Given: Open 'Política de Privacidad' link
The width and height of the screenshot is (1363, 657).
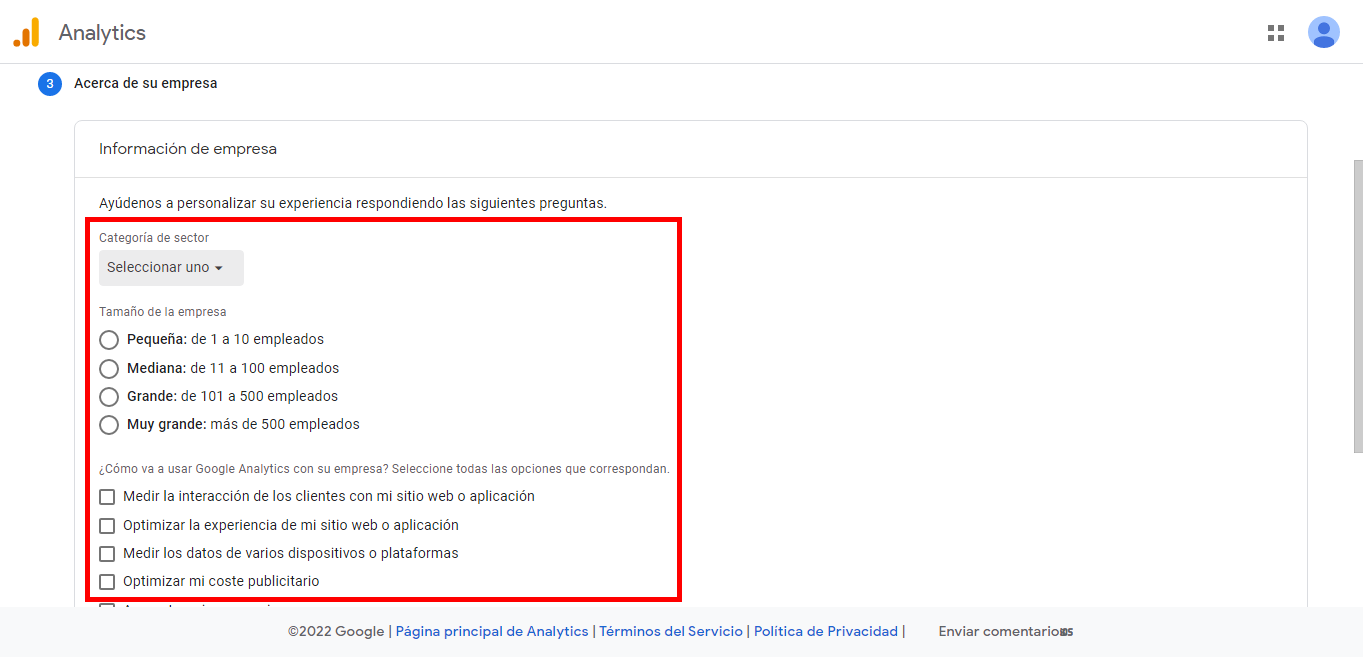Looking at the screenshot, I should (826, 631).
